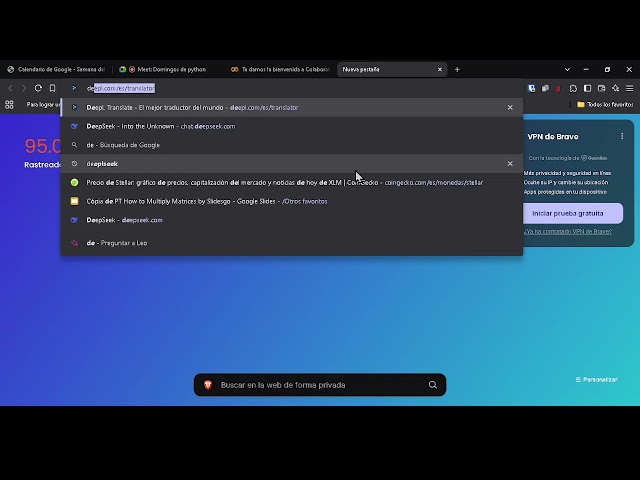Remove the DeepL Translate suggestion

coord(510,107)
